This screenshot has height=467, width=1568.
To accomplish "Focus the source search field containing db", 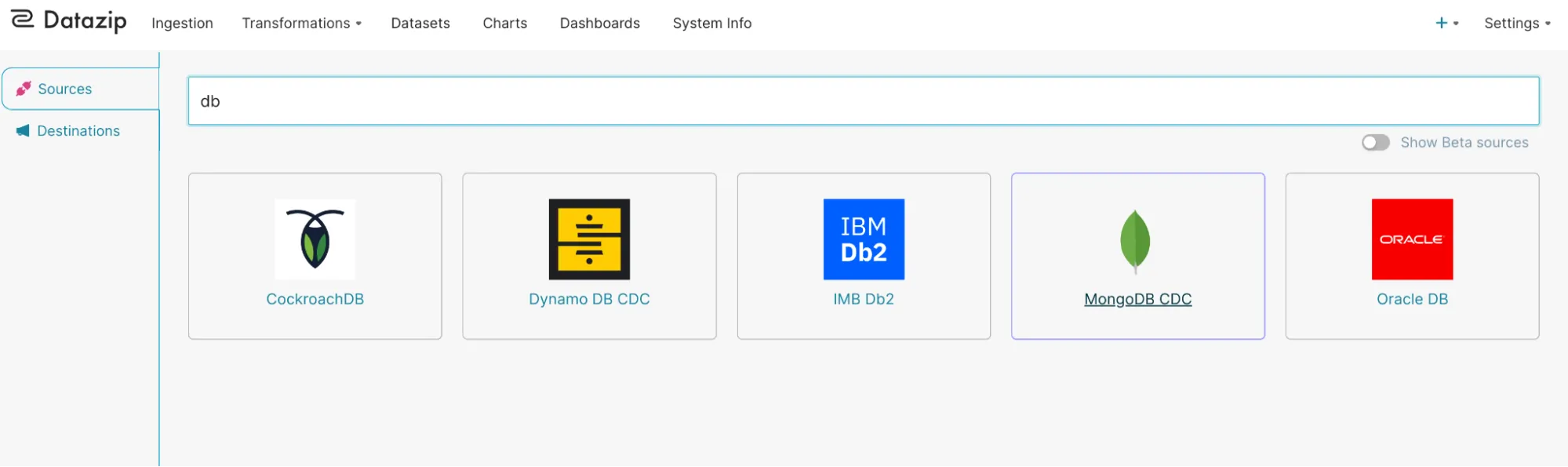I will tap(863, 101).
